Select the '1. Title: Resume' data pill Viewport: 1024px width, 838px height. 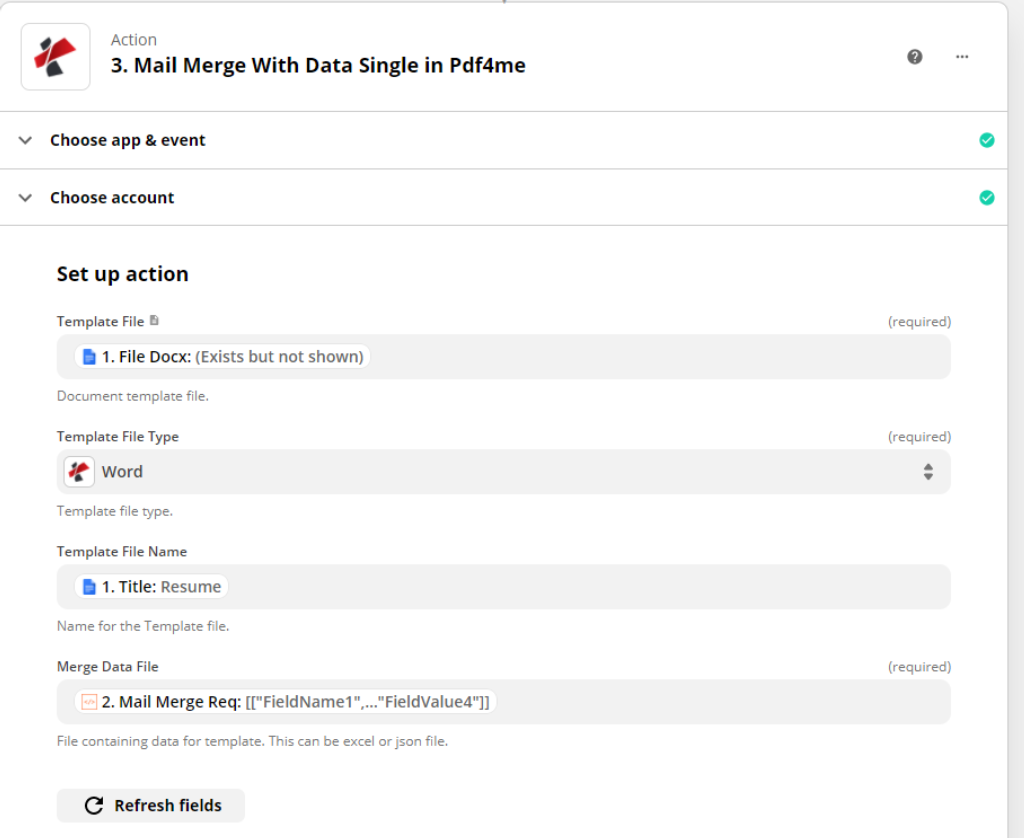click(160, 587)
